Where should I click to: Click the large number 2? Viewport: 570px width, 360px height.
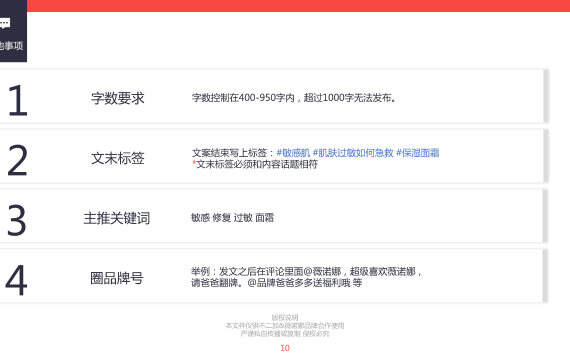(17, 160)
